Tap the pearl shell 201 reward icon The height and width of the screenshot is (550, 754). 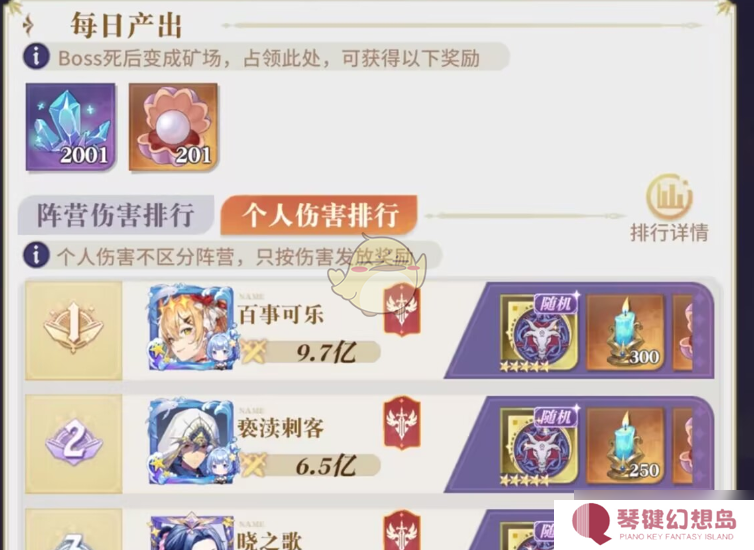[174, 127]
